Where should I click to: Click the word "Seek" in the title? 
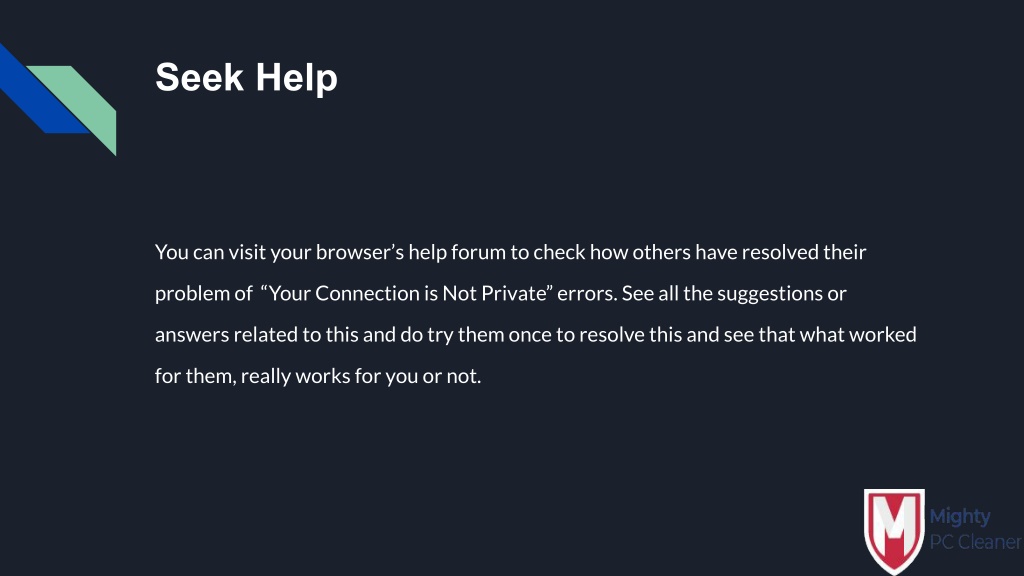pos(199,77)
